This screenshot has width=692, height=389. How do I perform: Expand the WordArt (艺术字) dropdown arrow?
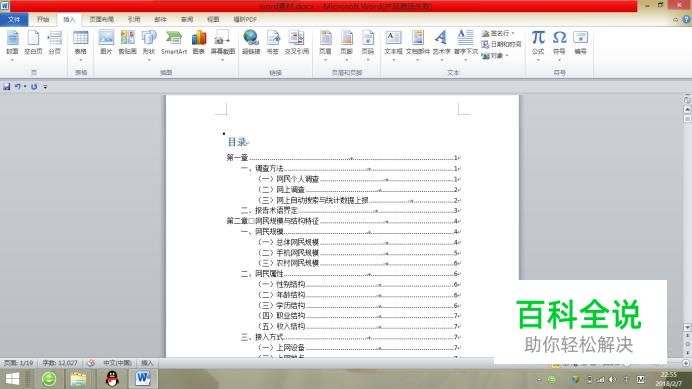441,60
